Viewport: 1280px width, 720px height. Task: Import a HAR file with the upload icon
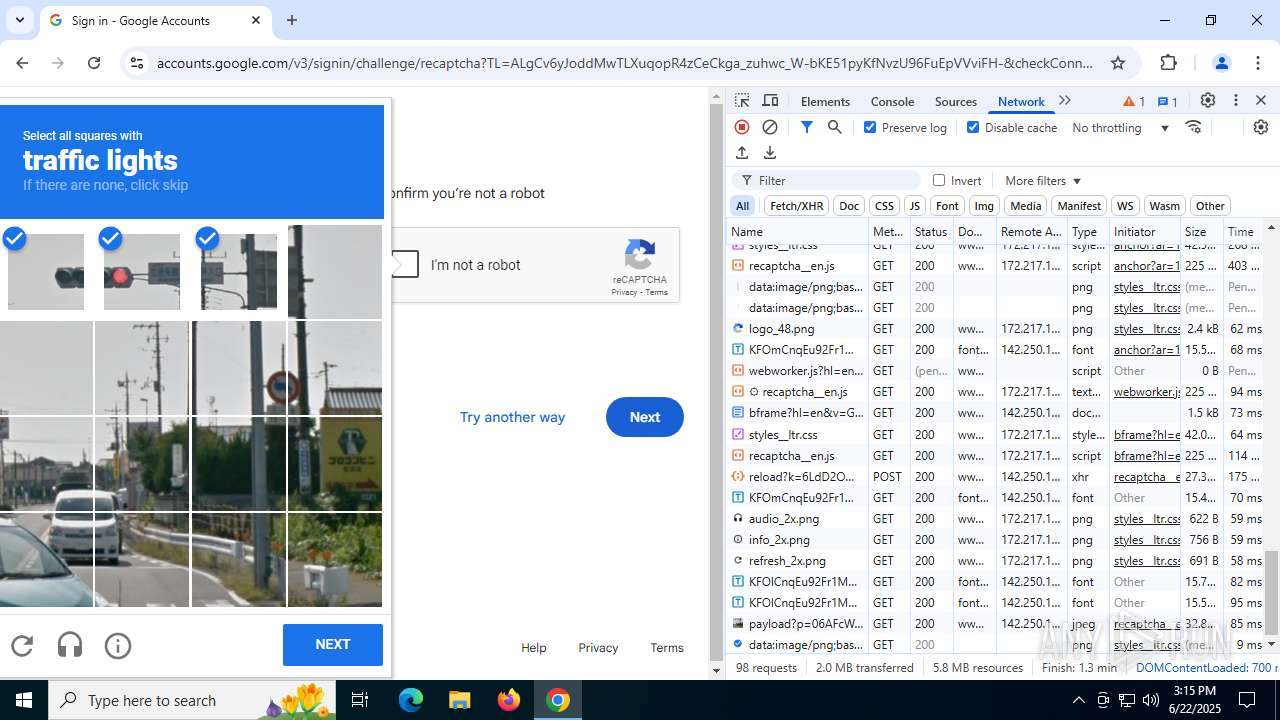point(742,153)
